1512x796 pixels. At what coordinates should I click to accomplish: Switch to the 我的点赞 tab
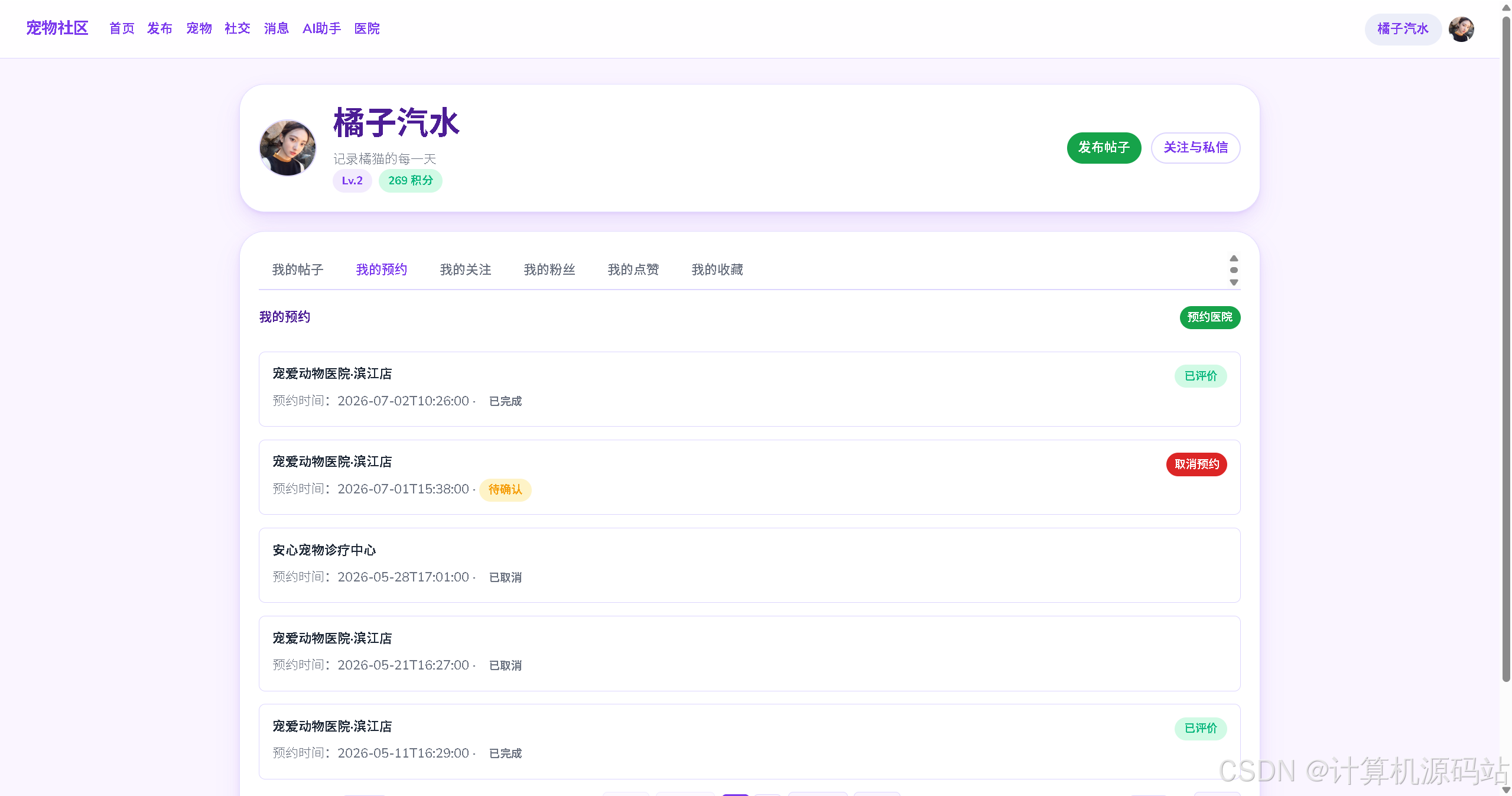pyautogui.click(x=633, y=269)
